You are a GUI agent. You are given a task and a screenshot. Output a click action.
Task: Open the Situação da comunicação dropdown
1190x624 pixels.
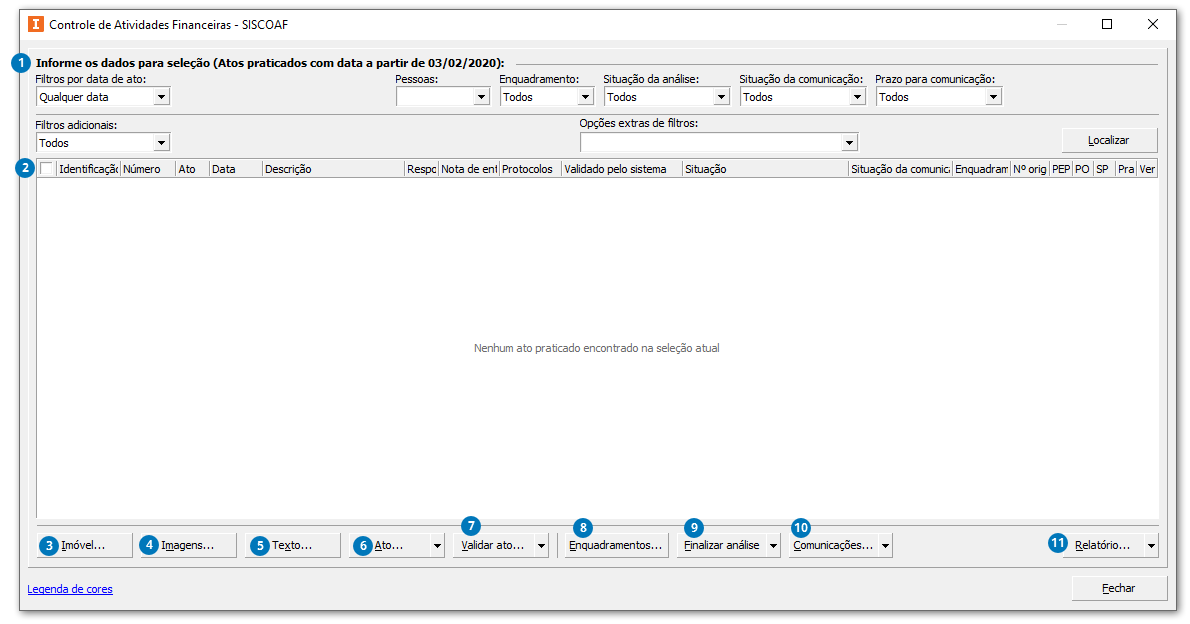click(x=802, y=97)
